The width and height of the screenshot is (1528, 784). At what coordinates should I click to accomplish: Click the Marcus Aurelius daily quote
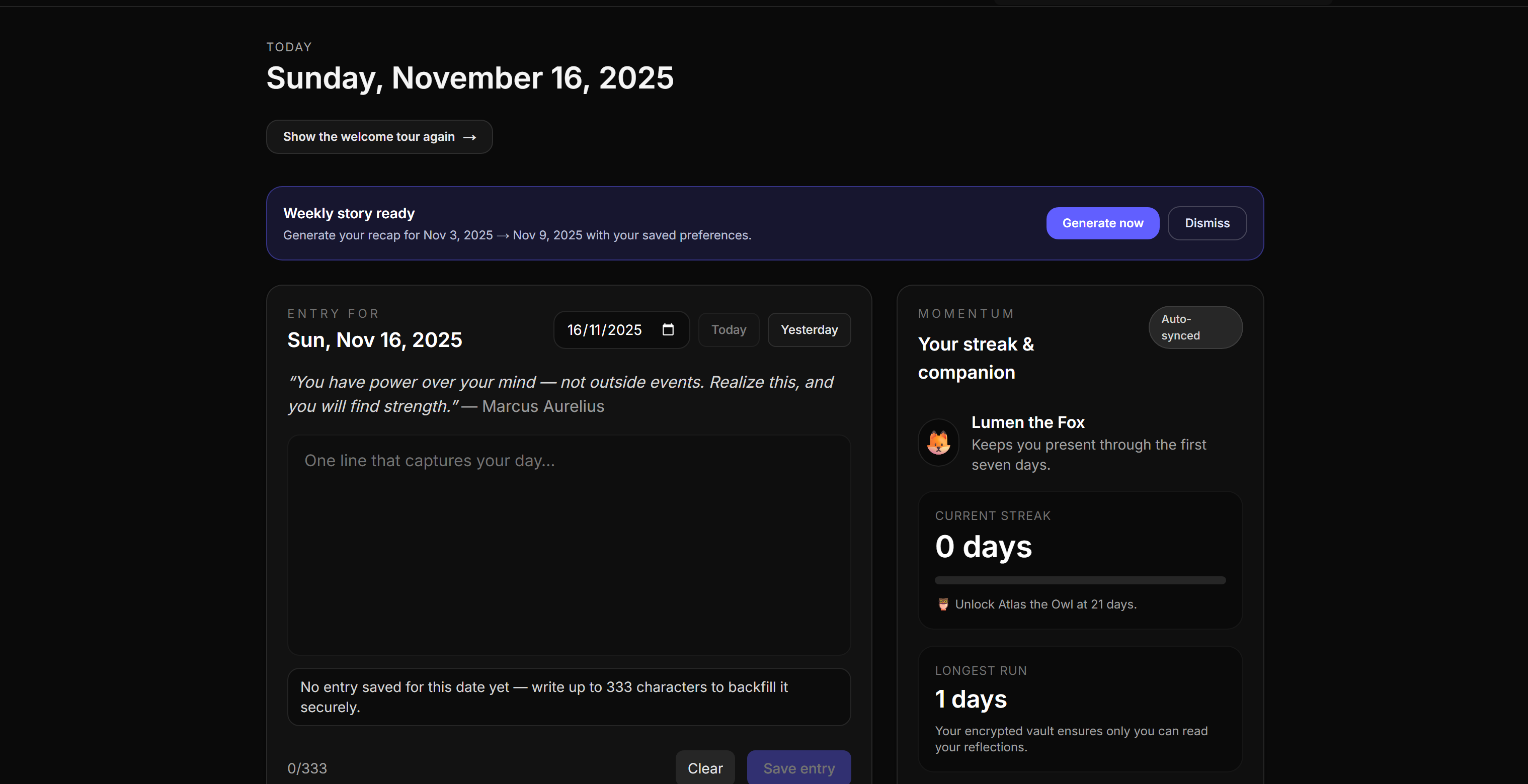(560, 394)
